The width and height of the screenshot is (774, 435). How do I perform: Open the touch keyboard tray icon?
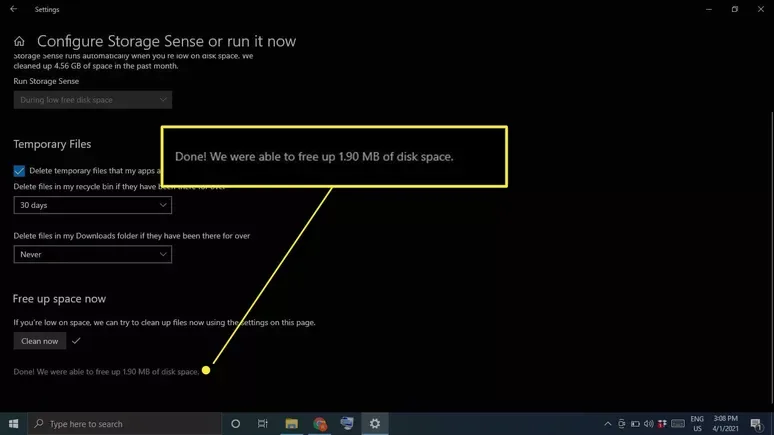tap(678, 424)
